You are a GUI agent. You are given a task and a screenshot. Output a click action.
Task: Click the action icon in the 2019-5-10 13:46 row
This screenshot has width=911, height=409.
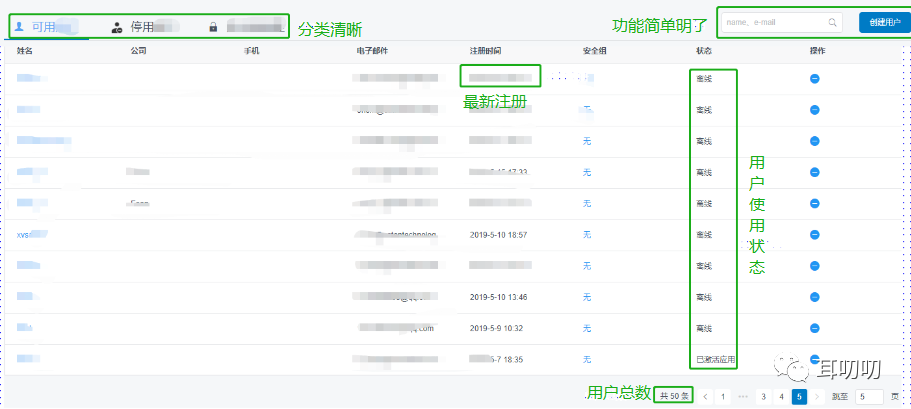(x=814, y=297)
